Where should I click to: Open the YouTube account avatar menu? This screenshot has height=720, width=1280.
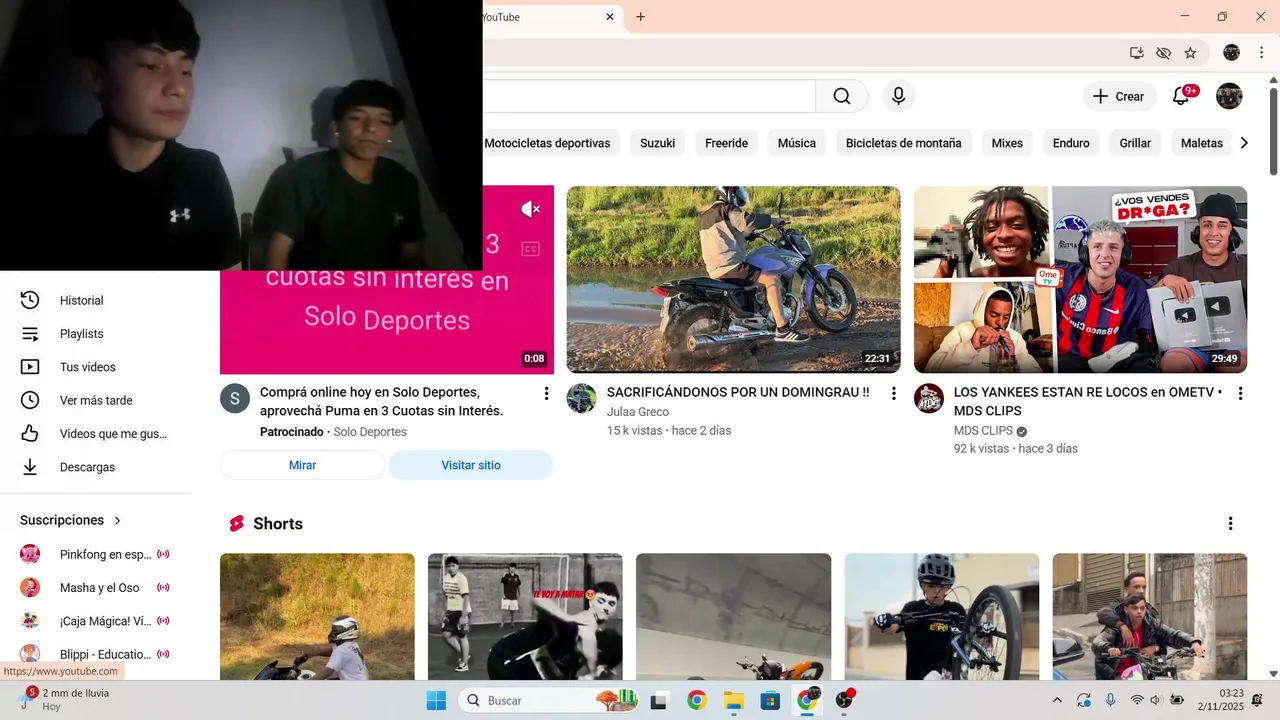pos(1229,96)
